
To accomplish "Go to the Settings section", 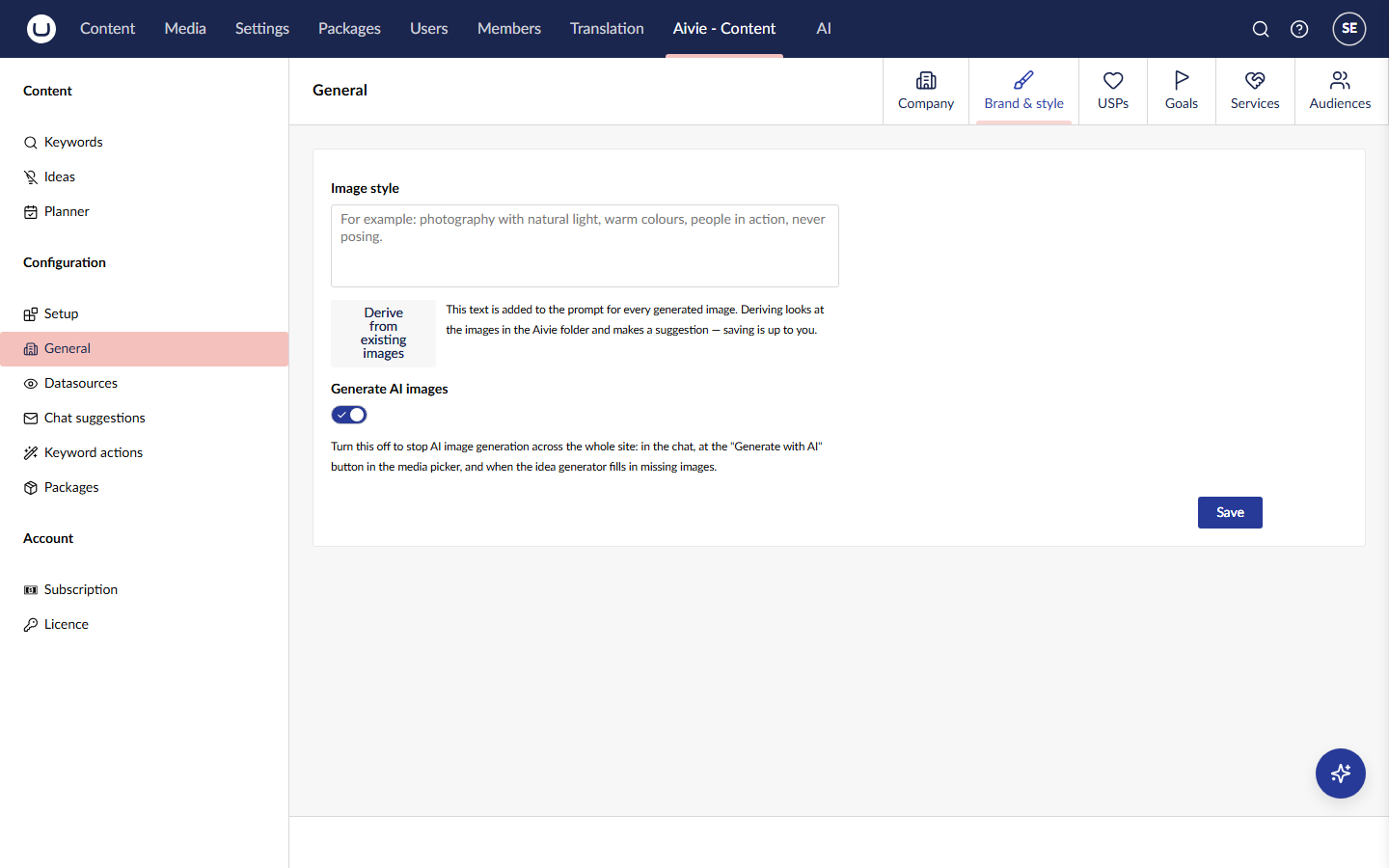I will [x=262, y=29].
